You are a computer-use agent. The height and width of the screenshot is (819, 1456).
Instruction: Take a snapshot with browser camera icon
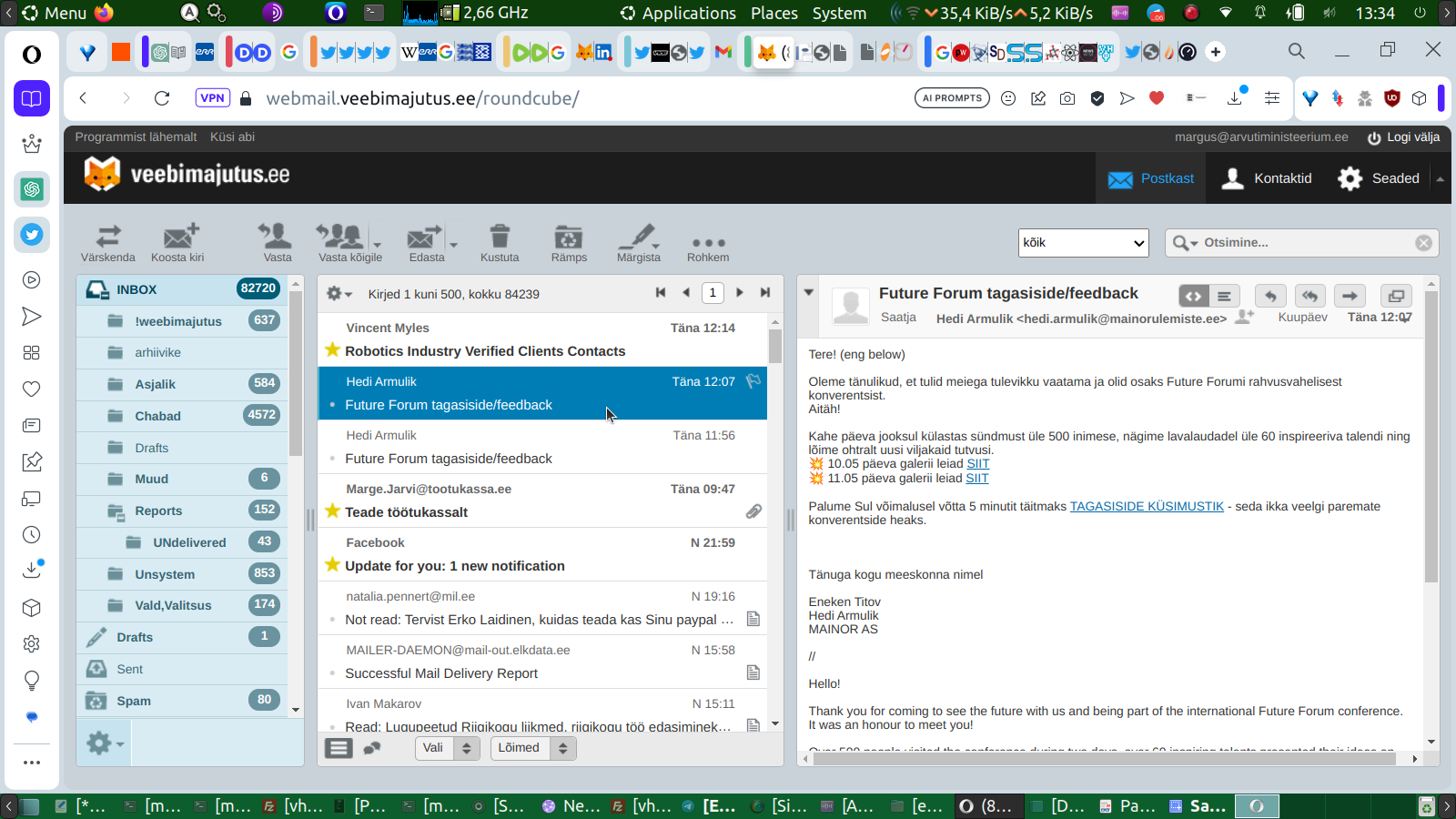click(1067, 98)
